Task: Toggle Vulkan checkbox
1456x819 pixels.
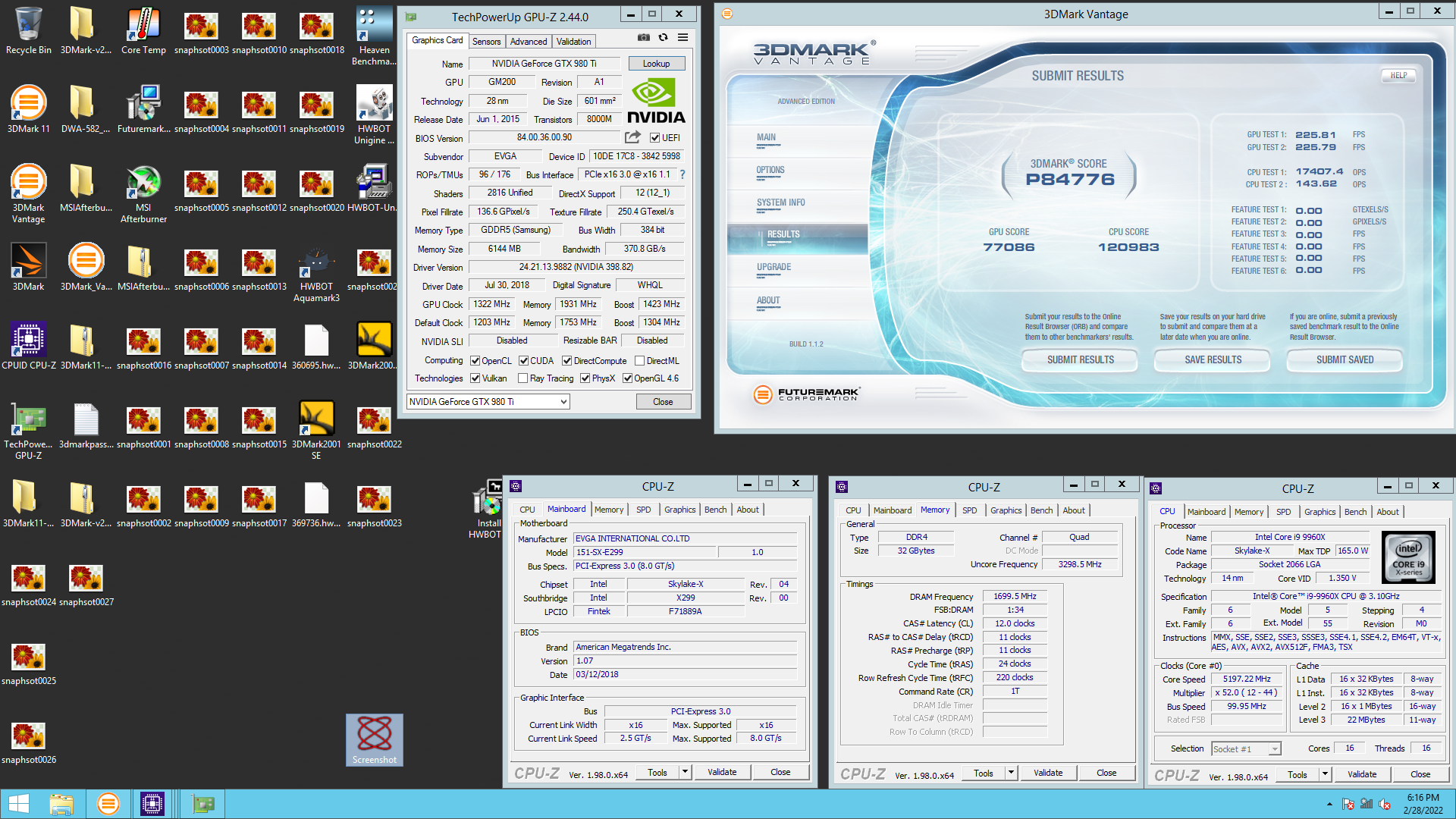Action: pos(475,378)
